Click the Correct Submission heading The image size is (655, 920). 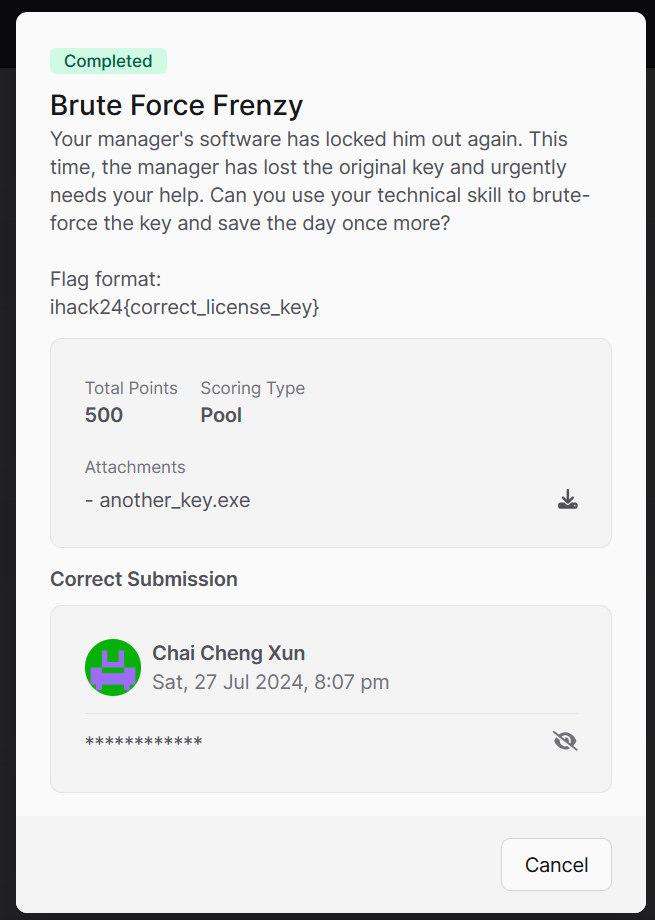pos(144,579)
